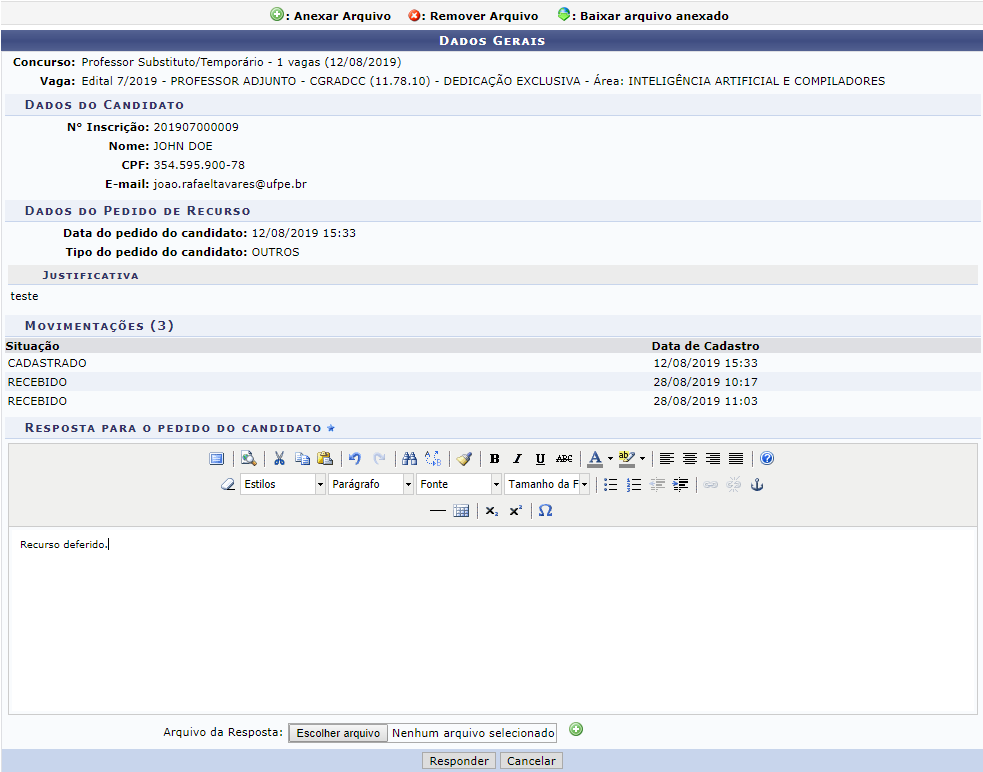Screen dimensions: 983x772
Task: Click the Cut scissors icon
Action: [279, 459]
